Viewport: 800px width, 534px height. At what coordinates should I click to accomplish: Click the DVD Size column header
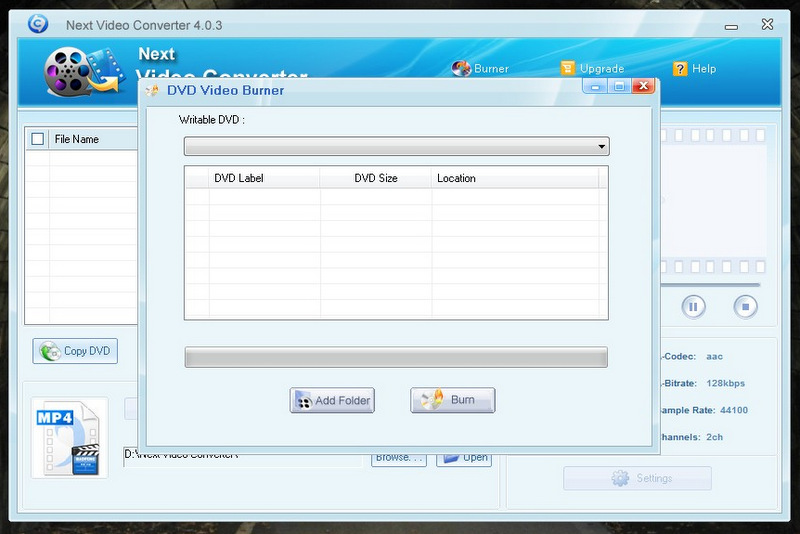pyautogui.click(x=376, y=178)
